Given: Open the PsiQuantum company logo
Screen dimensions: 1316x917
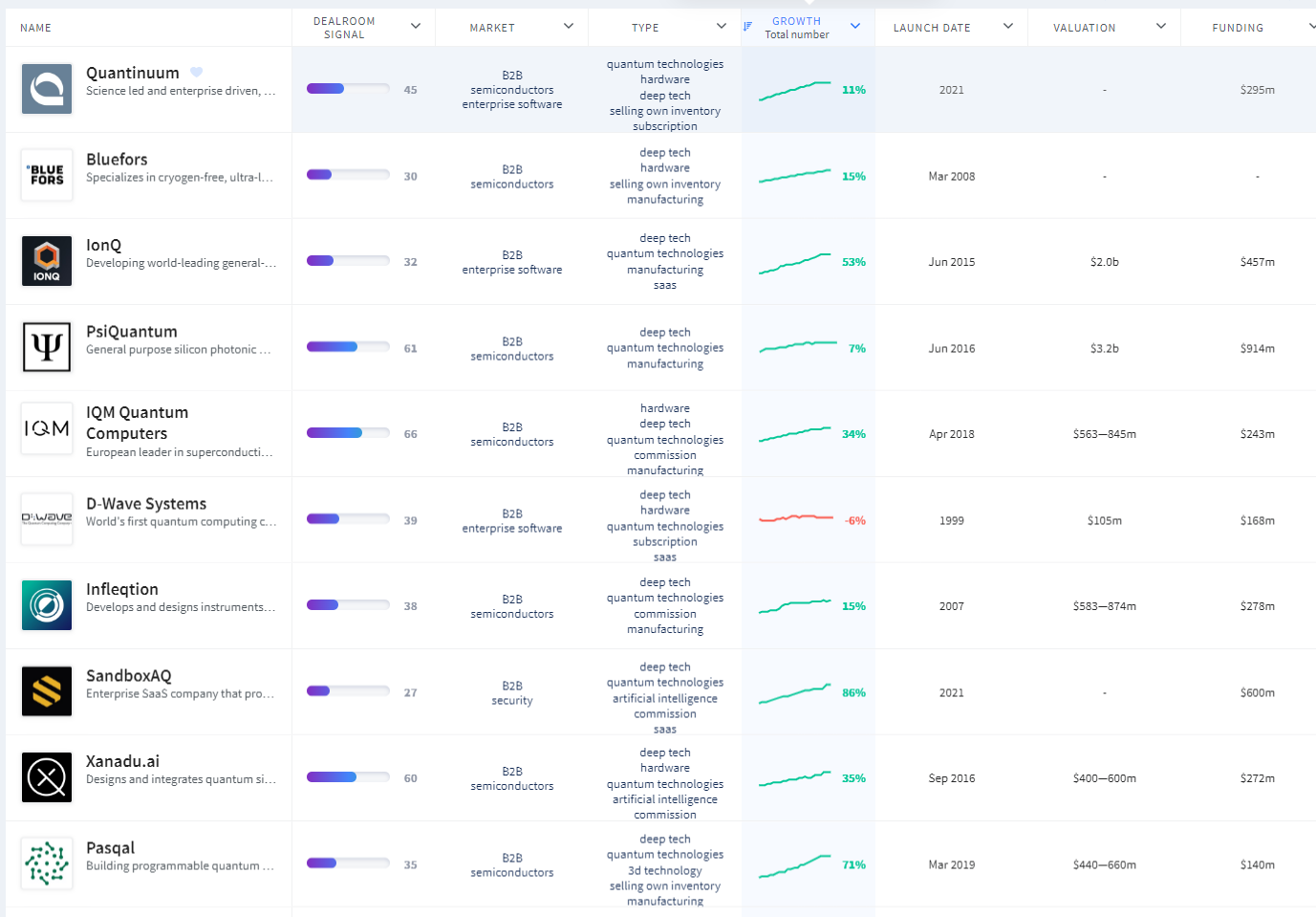Looking at the screenshot, I should tap(47, 347).
